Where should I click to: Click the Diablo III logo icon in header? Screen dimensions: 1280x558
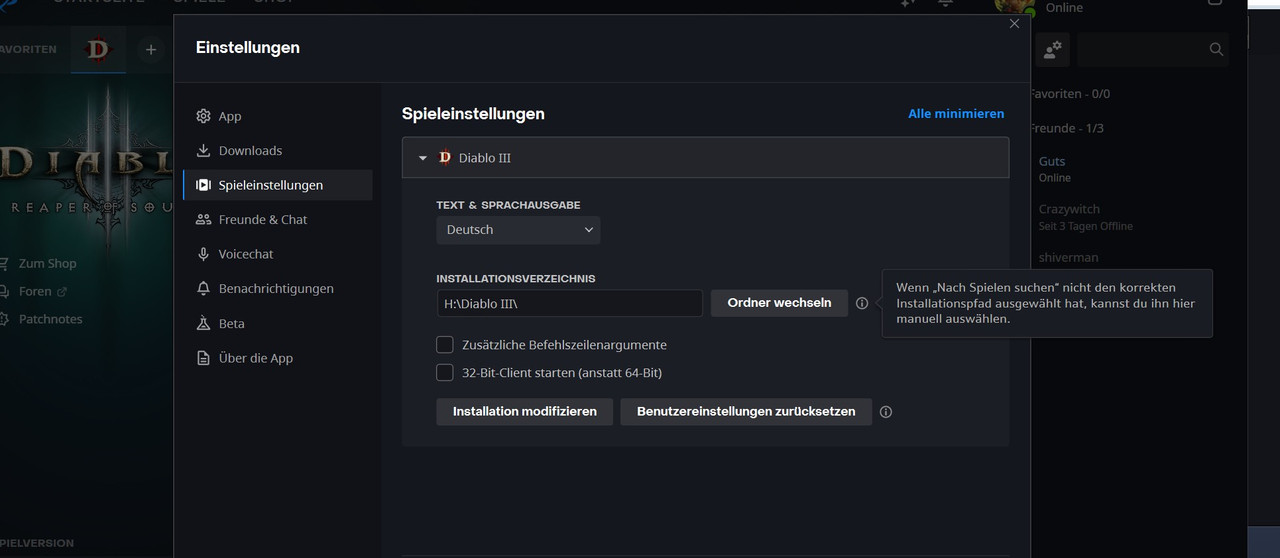tap(444, 157)
